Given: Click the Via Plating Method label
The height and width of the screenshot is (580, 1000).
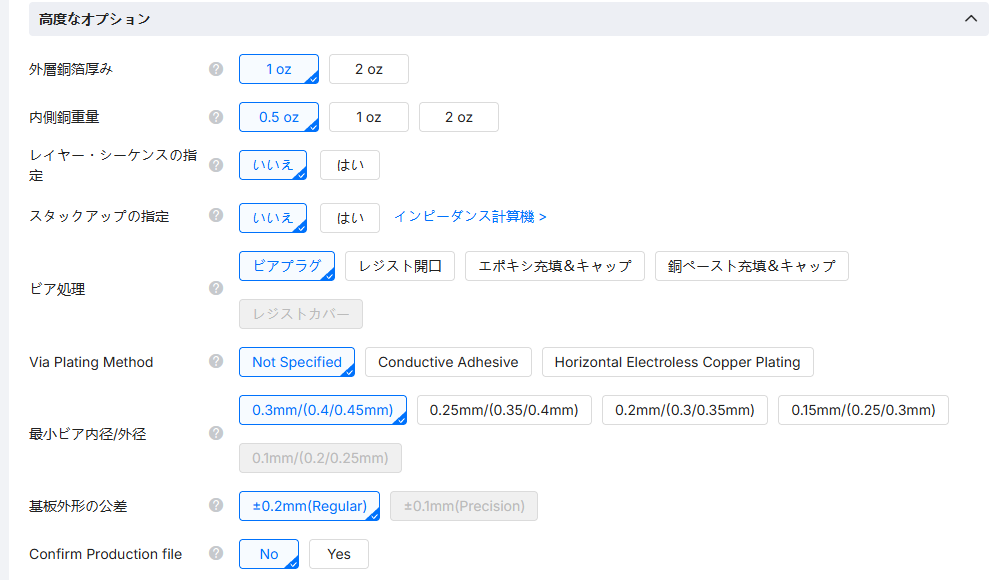Looking at the screenshot, I should coord(91,362).
